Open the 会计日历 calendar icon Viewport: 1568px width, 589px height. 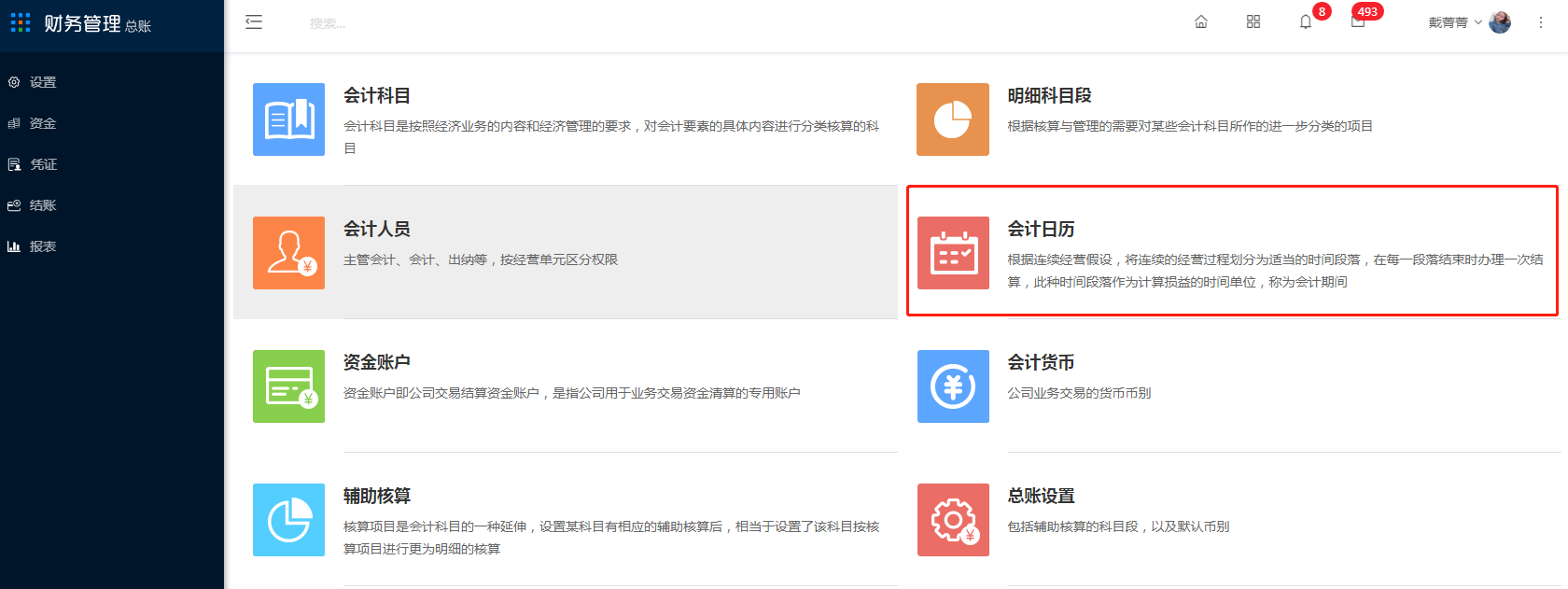point(953,253)
